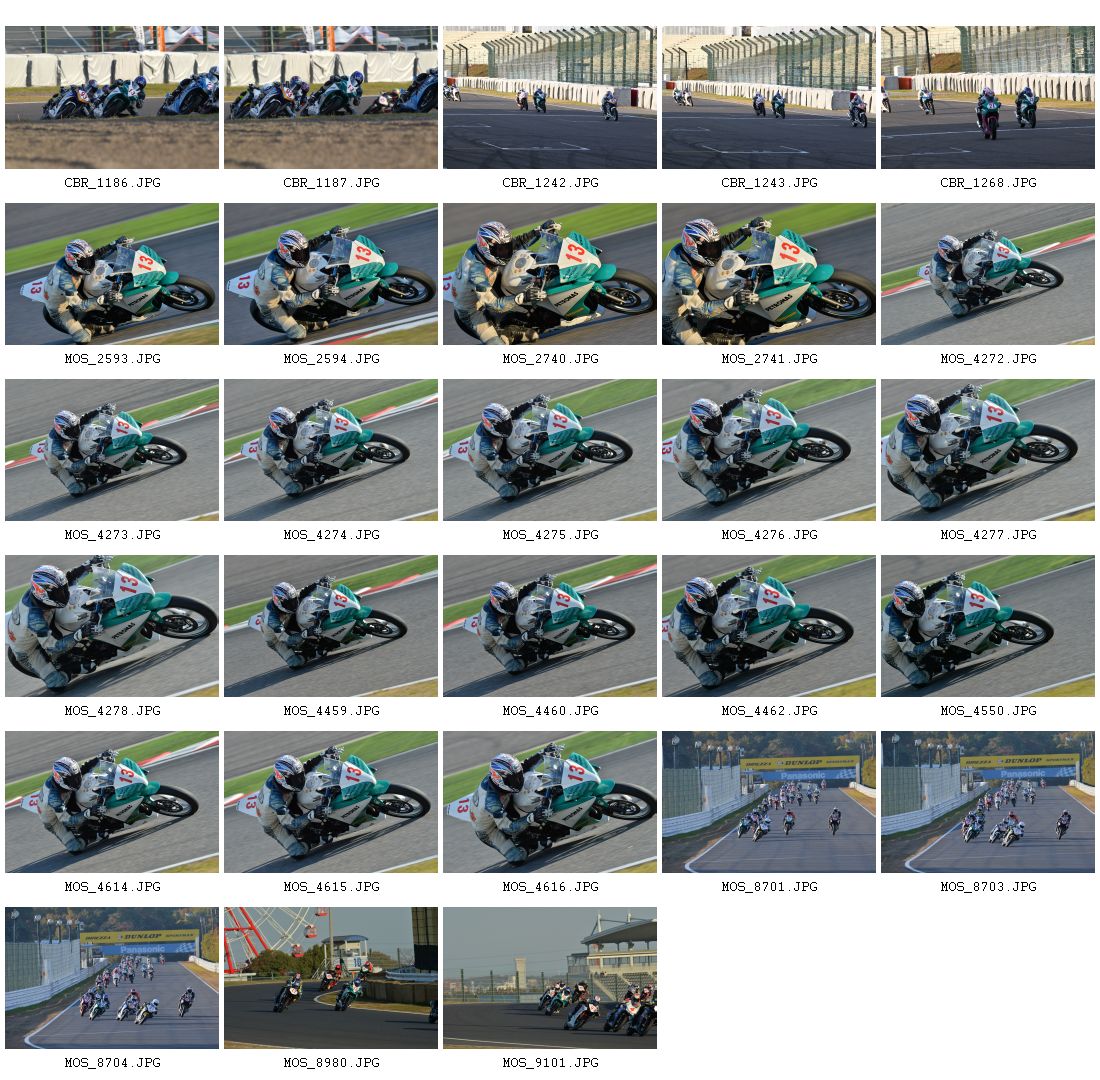Click the MOS_8704.JPG thumbnail
The image size is (1100, 1080).
(x=112, y=978)
